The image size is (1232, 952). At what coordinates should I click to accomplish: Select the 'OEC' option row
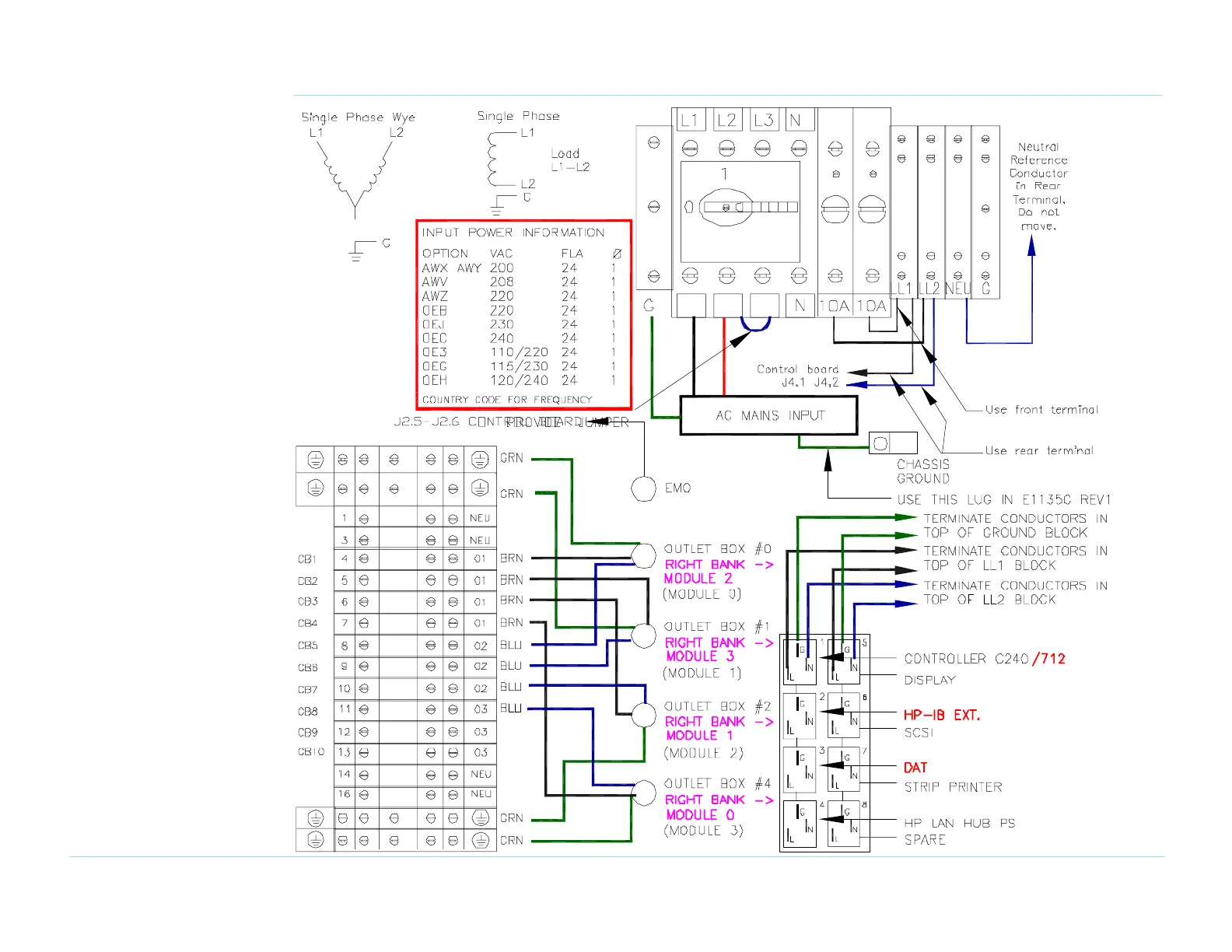point(520,338)
